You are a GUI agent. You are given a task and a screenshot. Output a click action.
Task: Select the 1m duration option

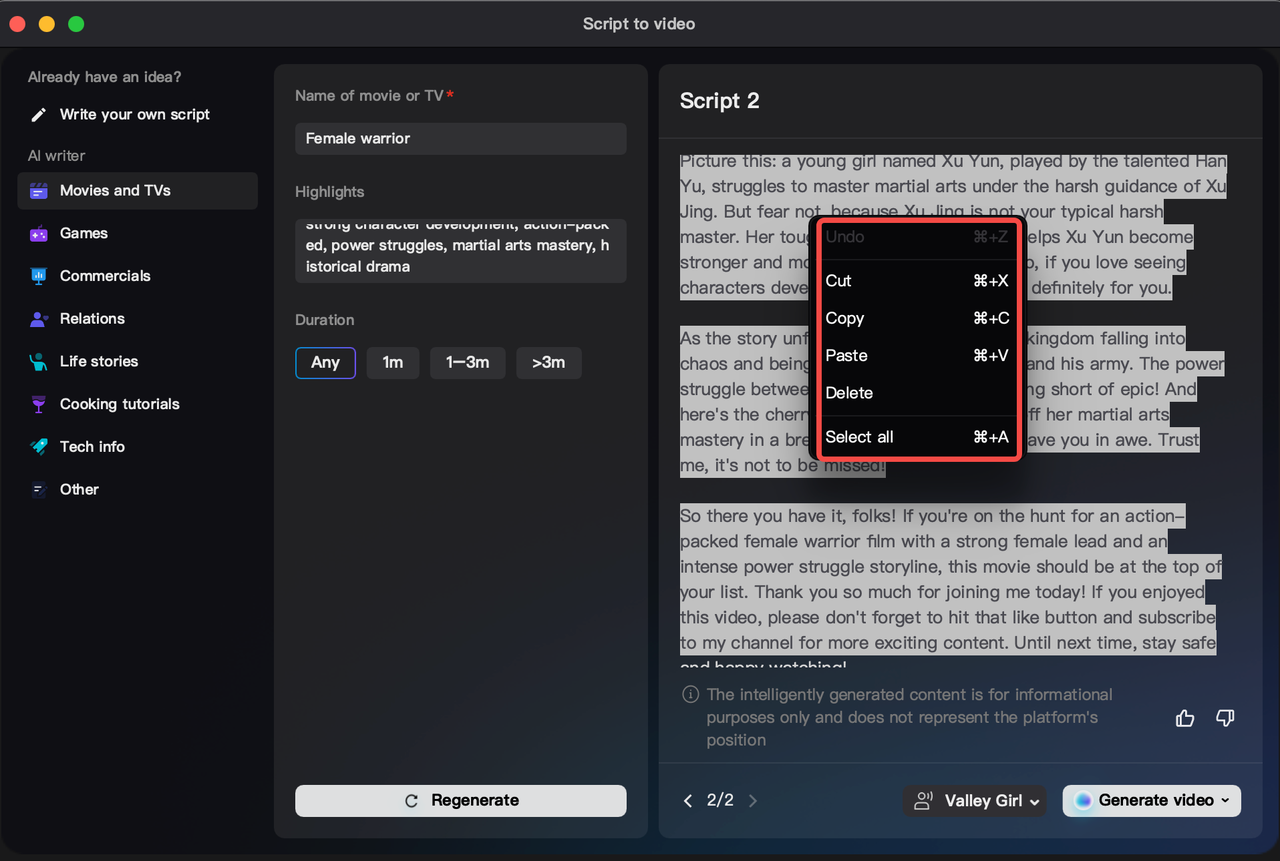point(392,363)
